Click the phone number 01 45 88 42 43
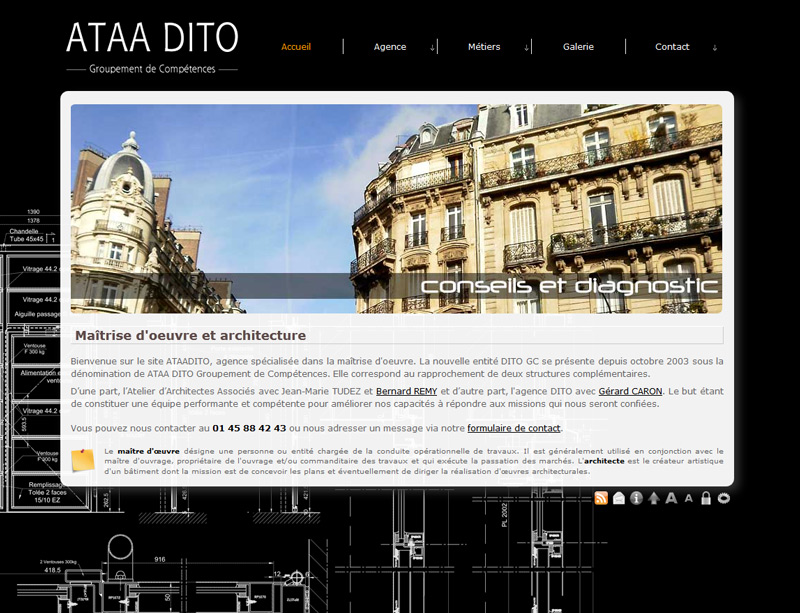800x613 pixels. (249, 428)
